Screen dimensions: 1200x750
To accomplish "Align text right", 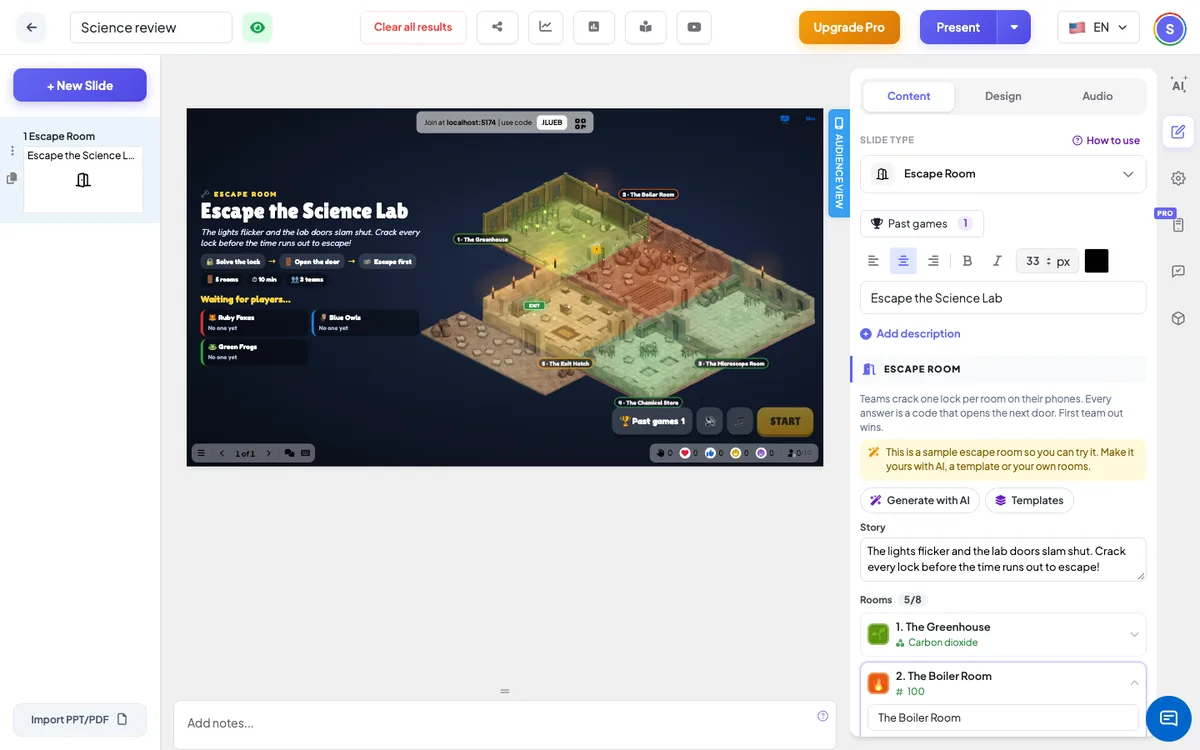I will (933, 261).
